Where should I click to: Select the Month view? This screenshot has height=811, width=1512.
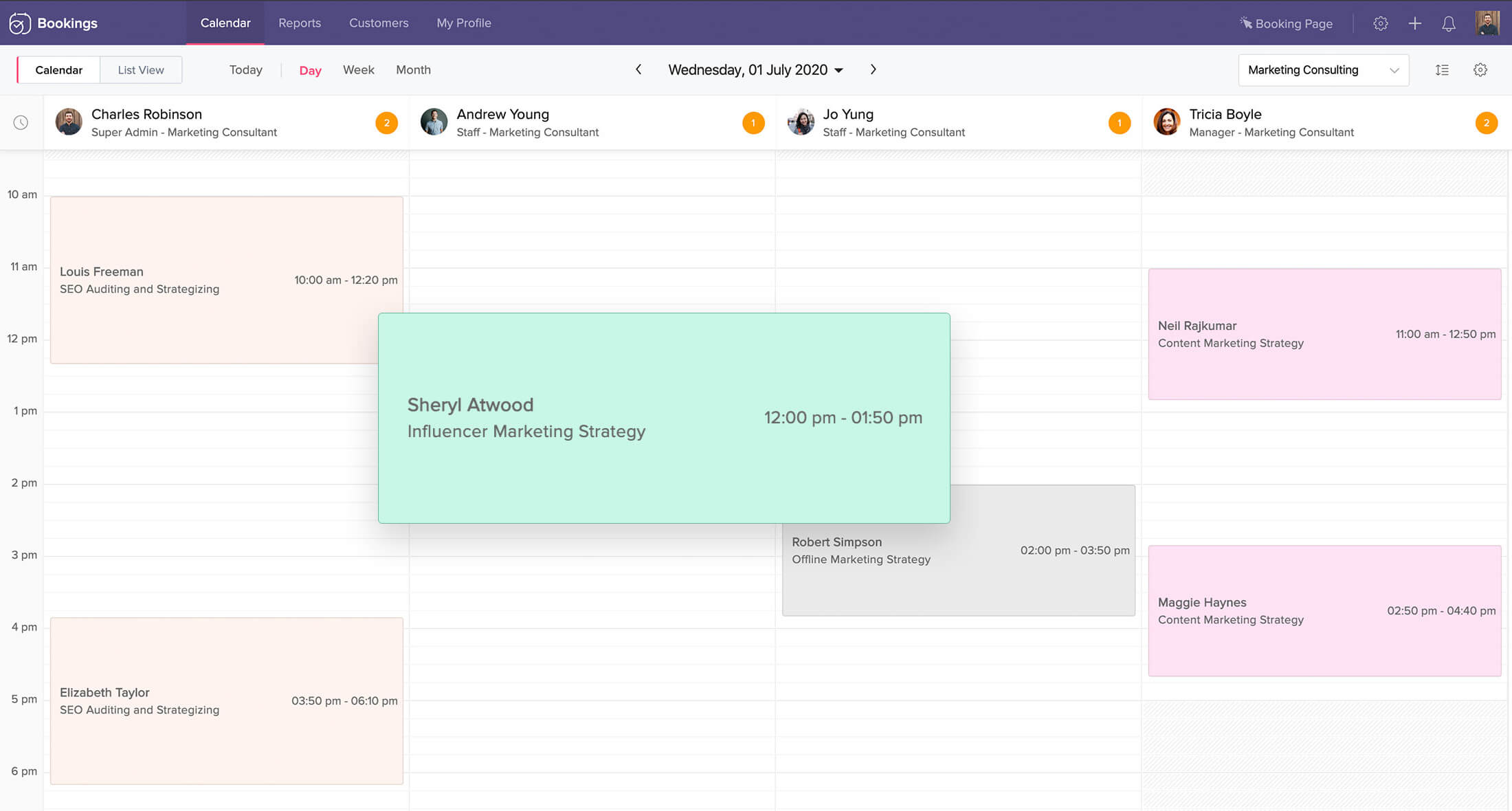(414, 70)
